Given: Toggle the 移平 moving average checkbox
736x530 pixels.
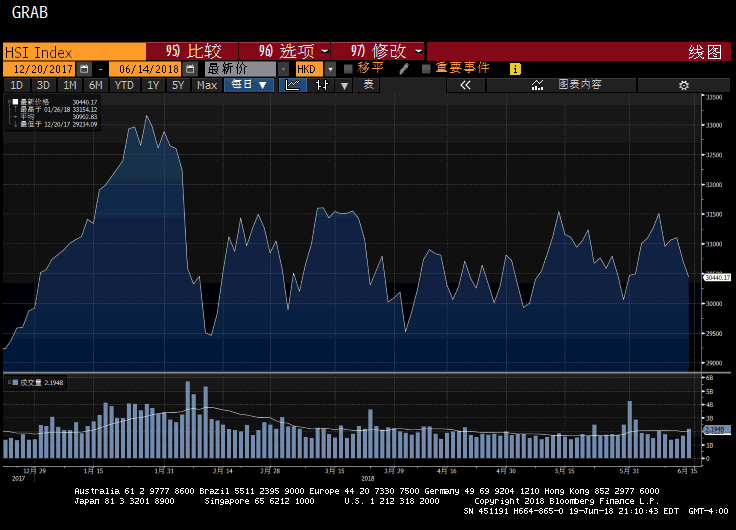Looking at the screenshot, I should point(348,69).
